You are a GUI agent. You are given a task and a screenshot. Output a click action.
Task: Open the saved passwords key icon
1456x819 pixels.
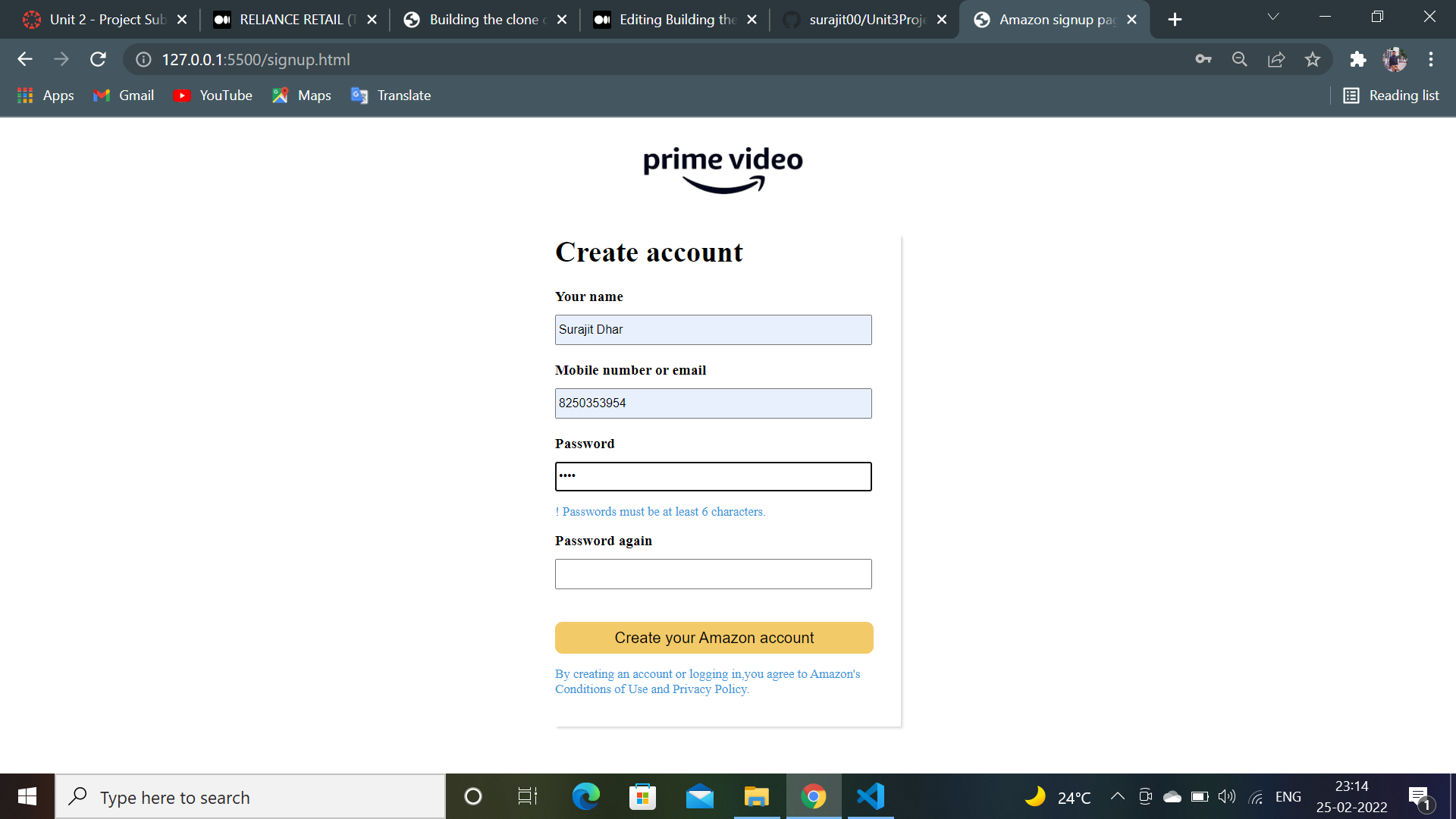(1203, 59)
